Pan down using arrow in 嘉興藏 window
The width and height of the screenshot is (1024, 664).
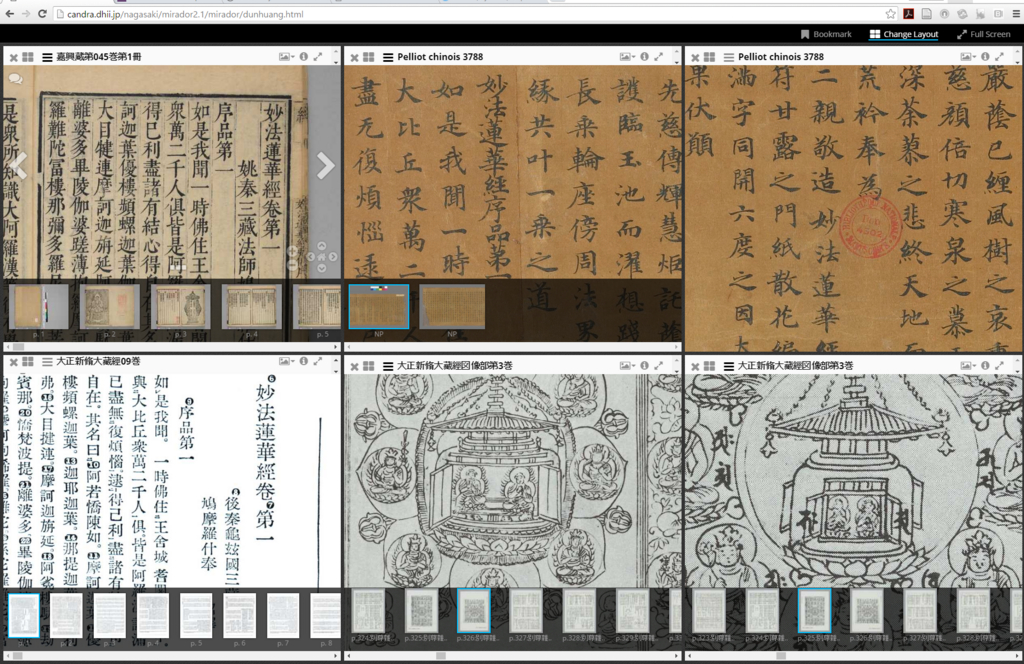click(x=321, y=268)
